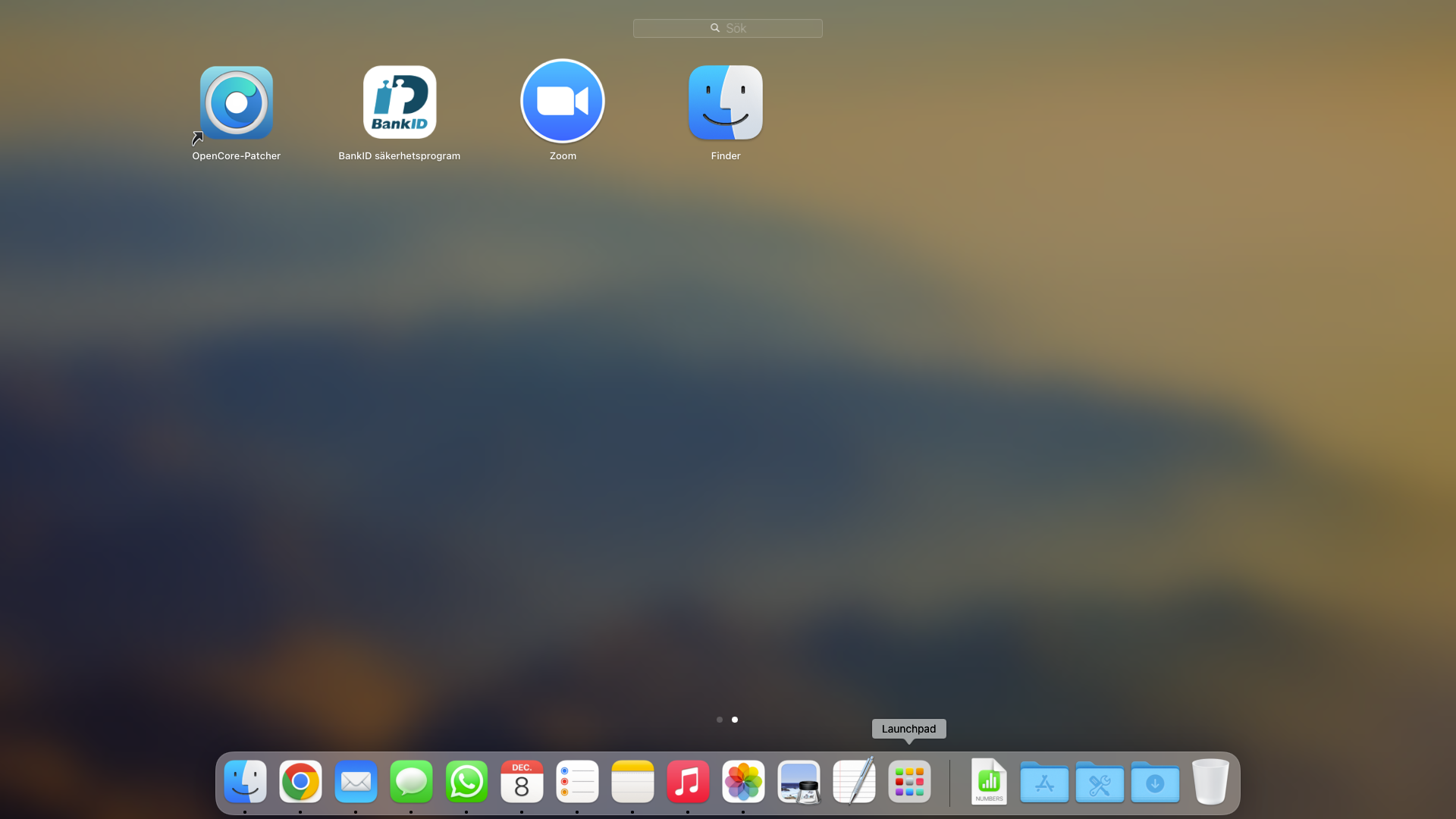Open Mail from the Dock
The width and height of the screenshot is (1456, 819).
[356, 781]
